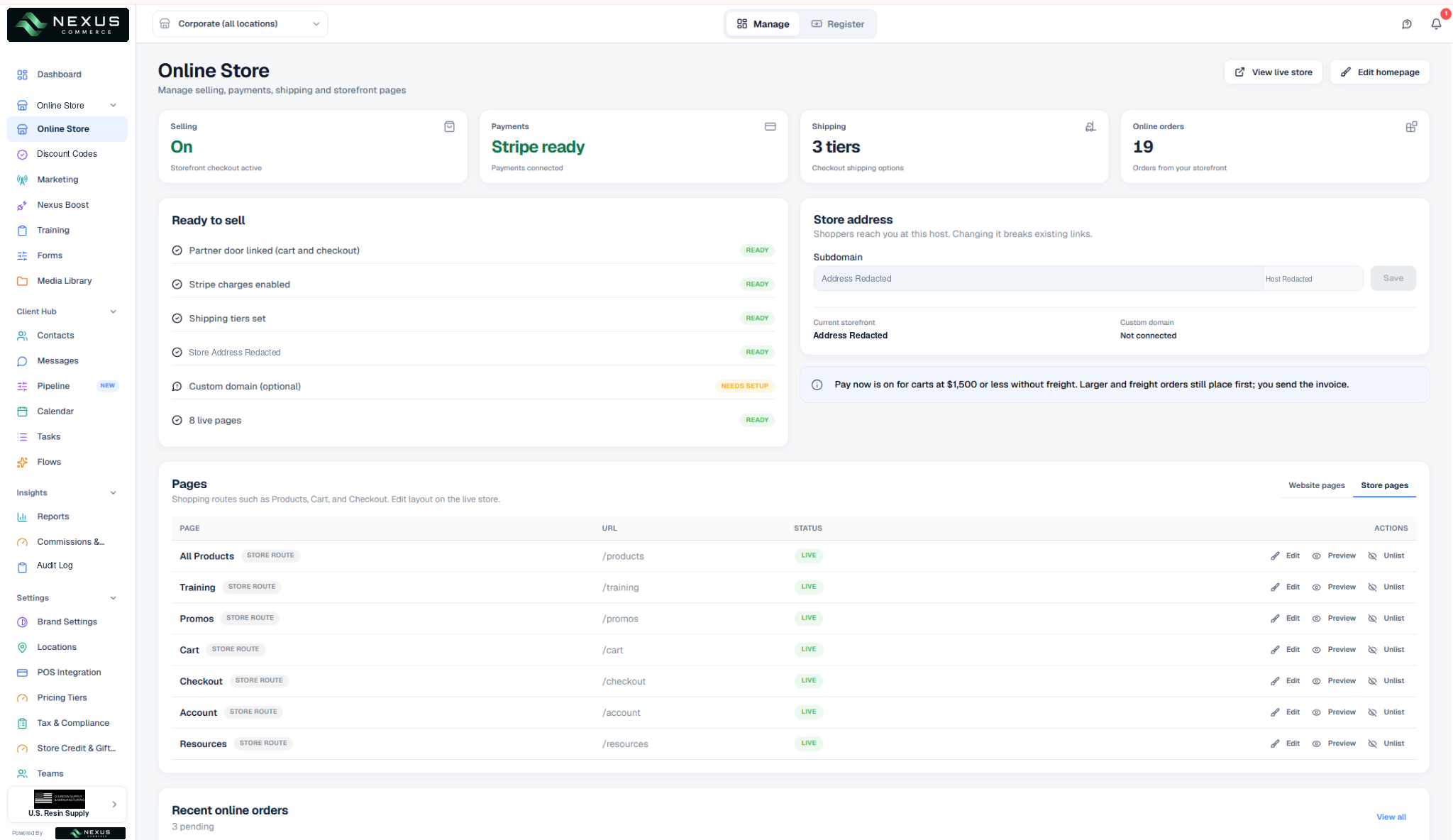Open the Dashboard sidebar item
This screenshot has height=840, width=1453.
(59, 74)
